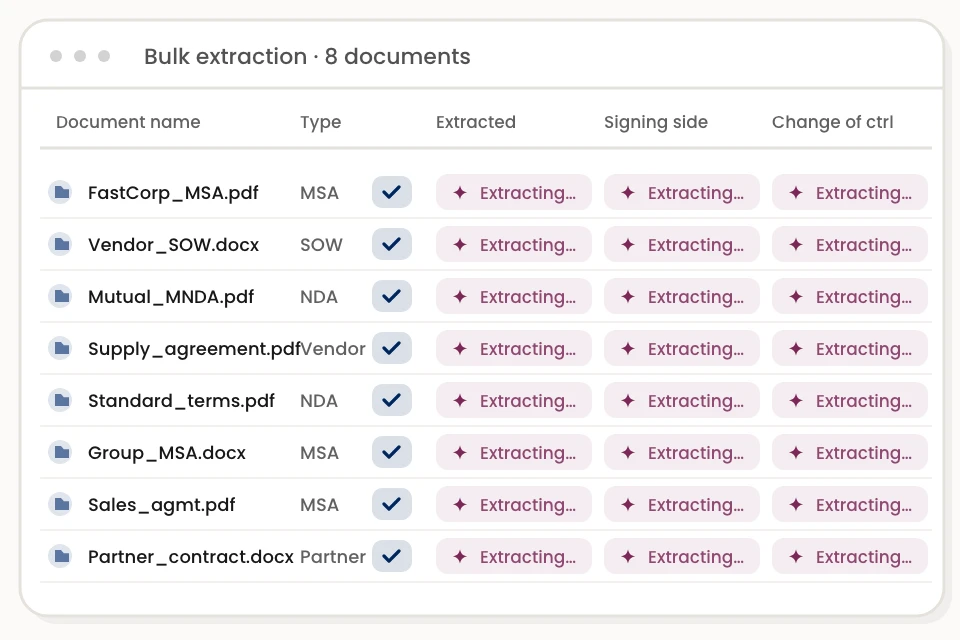This screenshot has width=960, height=640.
Task: Deselect the Standard_terms.pdf checkbox
Action: [392, 401]
